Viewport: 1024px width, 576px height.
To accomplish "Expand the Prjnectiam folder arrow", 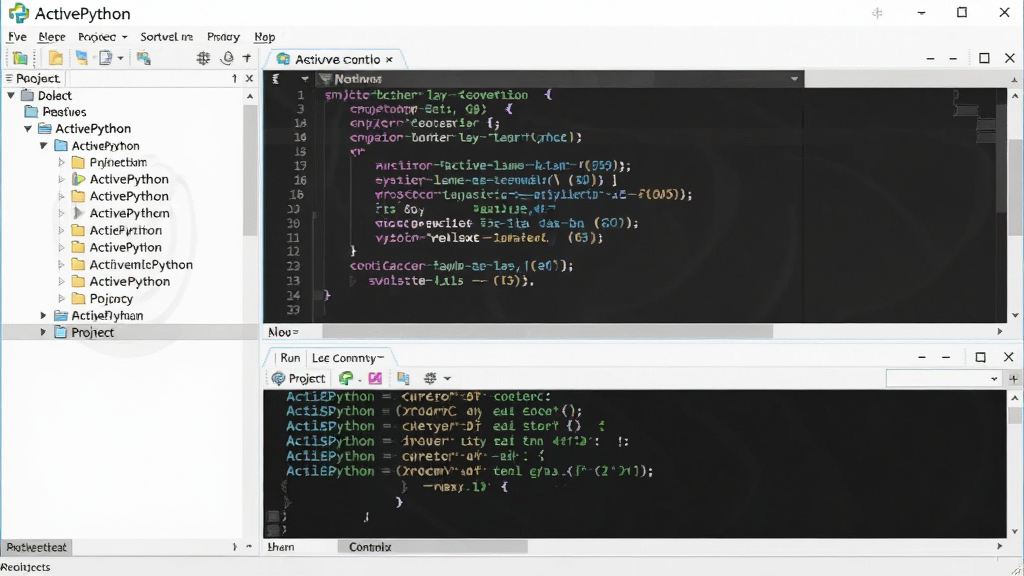I will (61, 162).
